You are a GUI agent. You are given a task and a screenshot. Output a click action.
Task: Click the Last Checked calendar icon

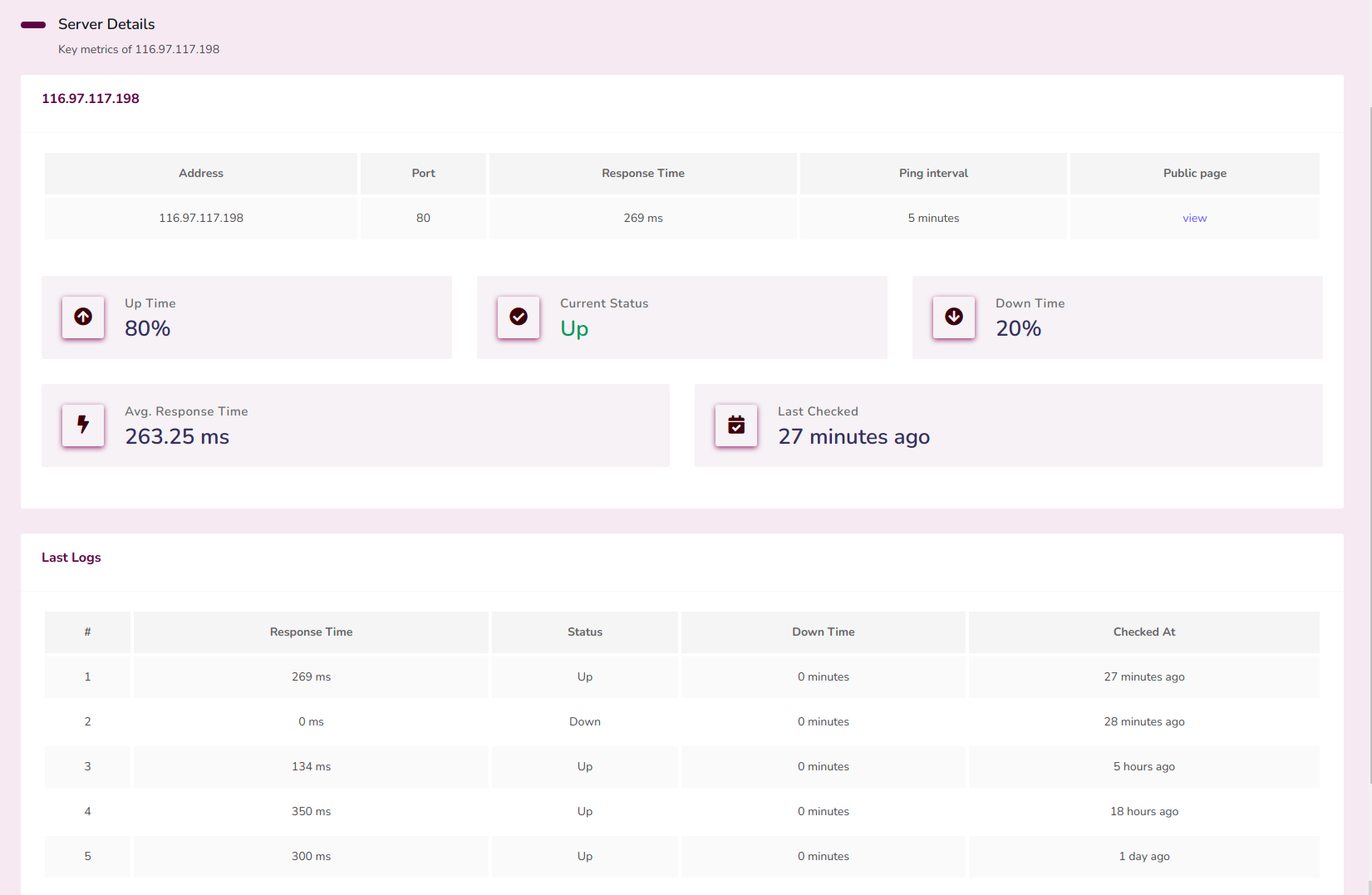(x=736, y=425)
